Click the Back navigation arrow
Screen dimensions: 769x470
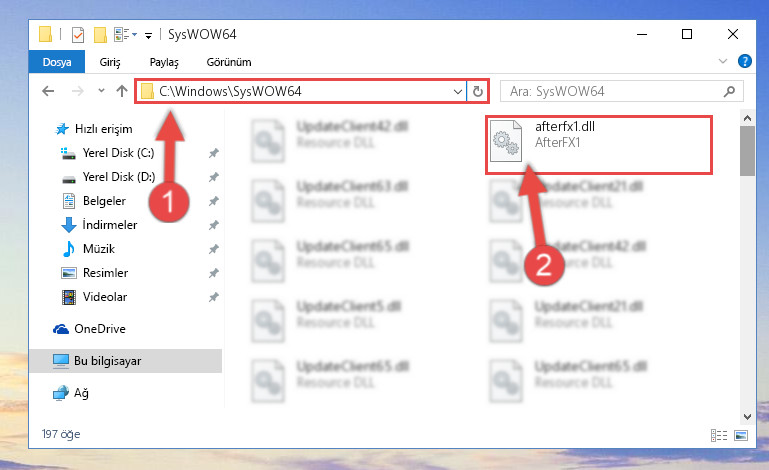(48, 91)
